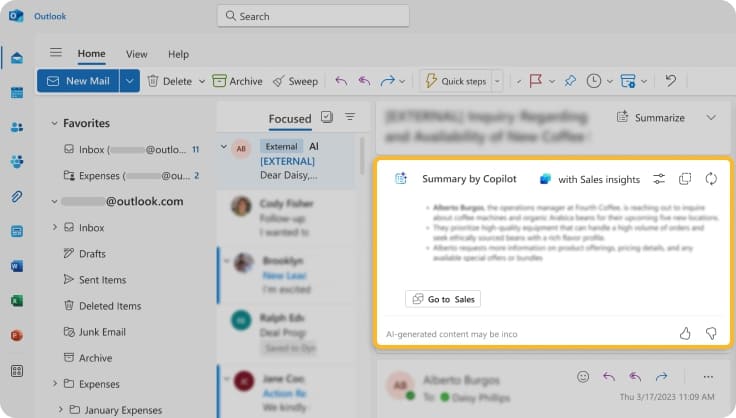Click the Quick steps button
The image size is (736, 418).
pos(456,81)
